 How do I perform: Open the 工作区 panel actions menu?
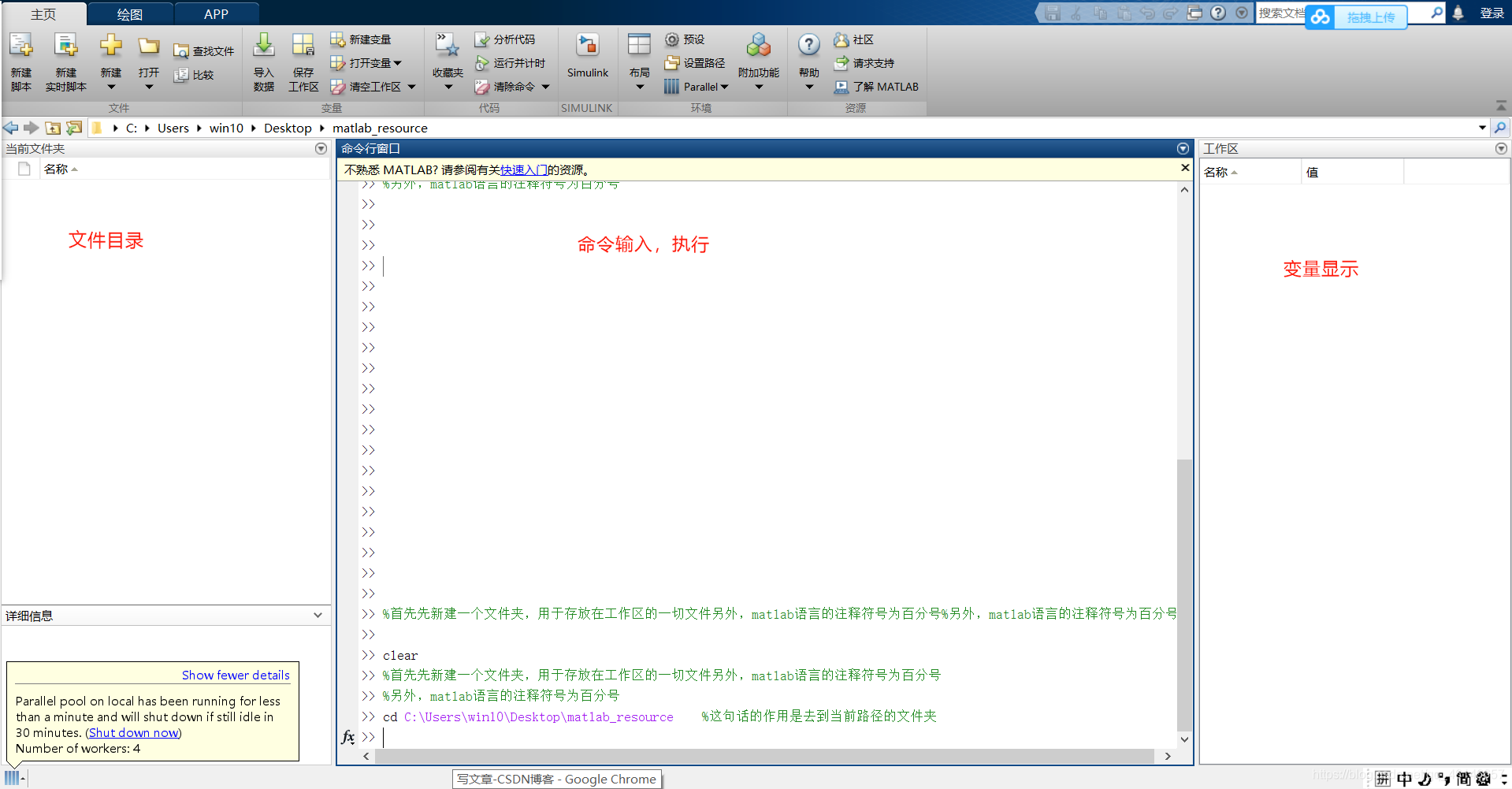1501,148
